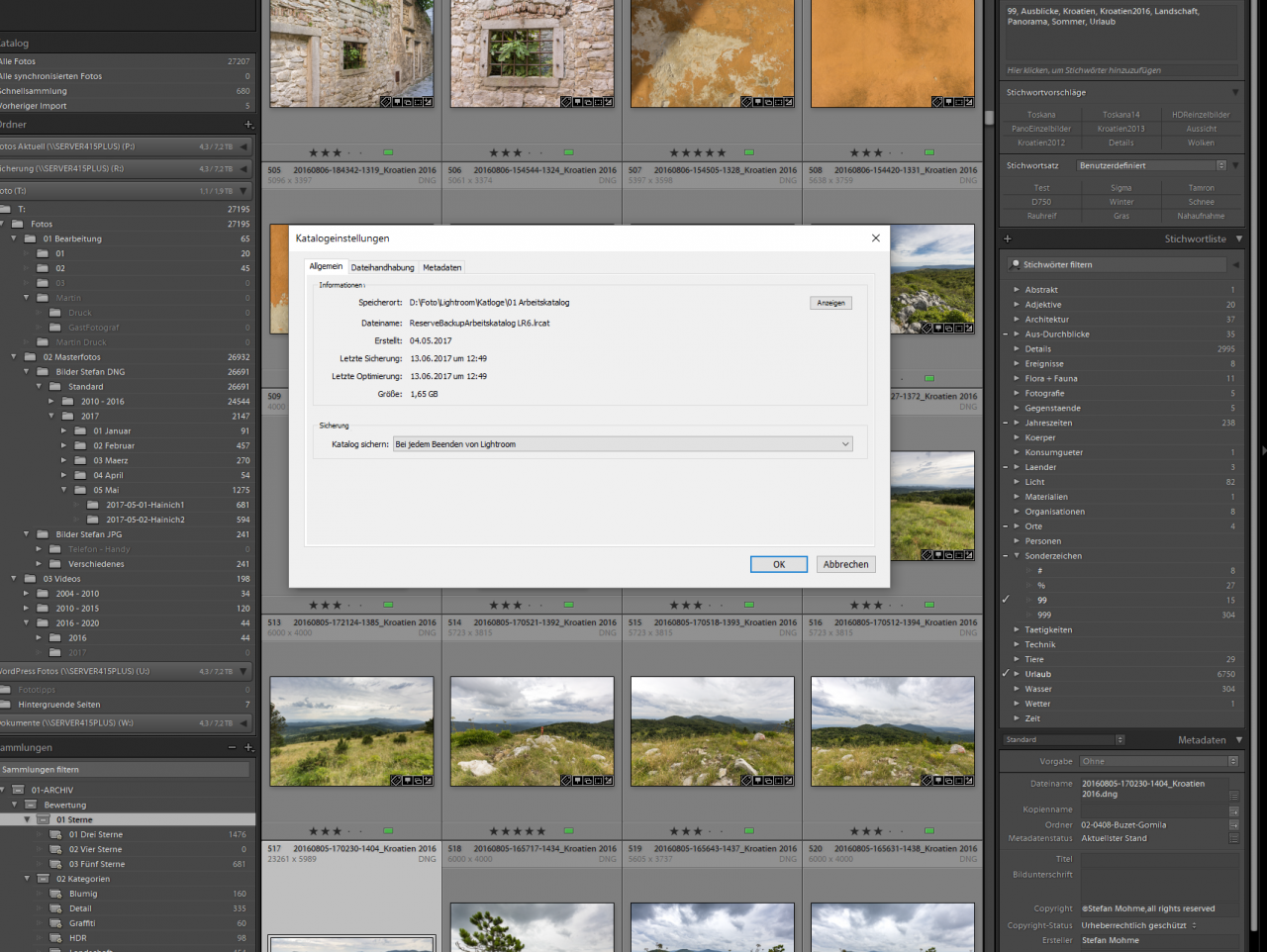Collapse the Stichwortvorschläge section

(x=1235, y=92)
